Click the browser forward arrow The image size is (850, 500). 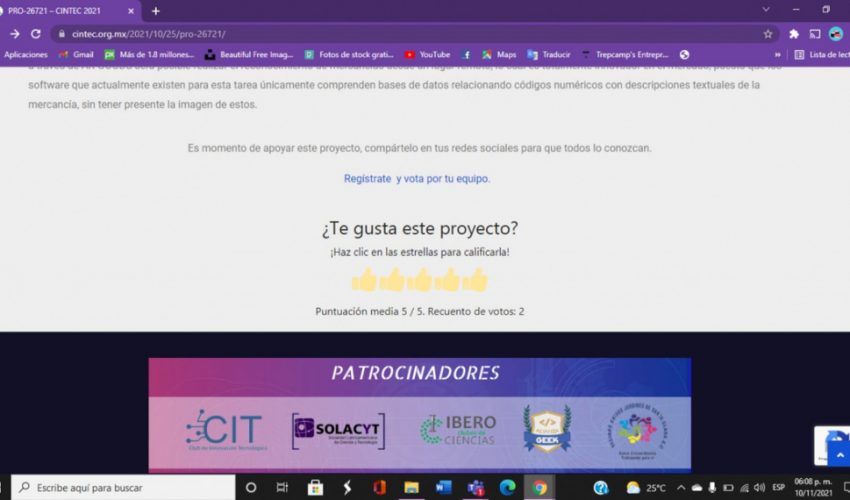pos(15,34)
